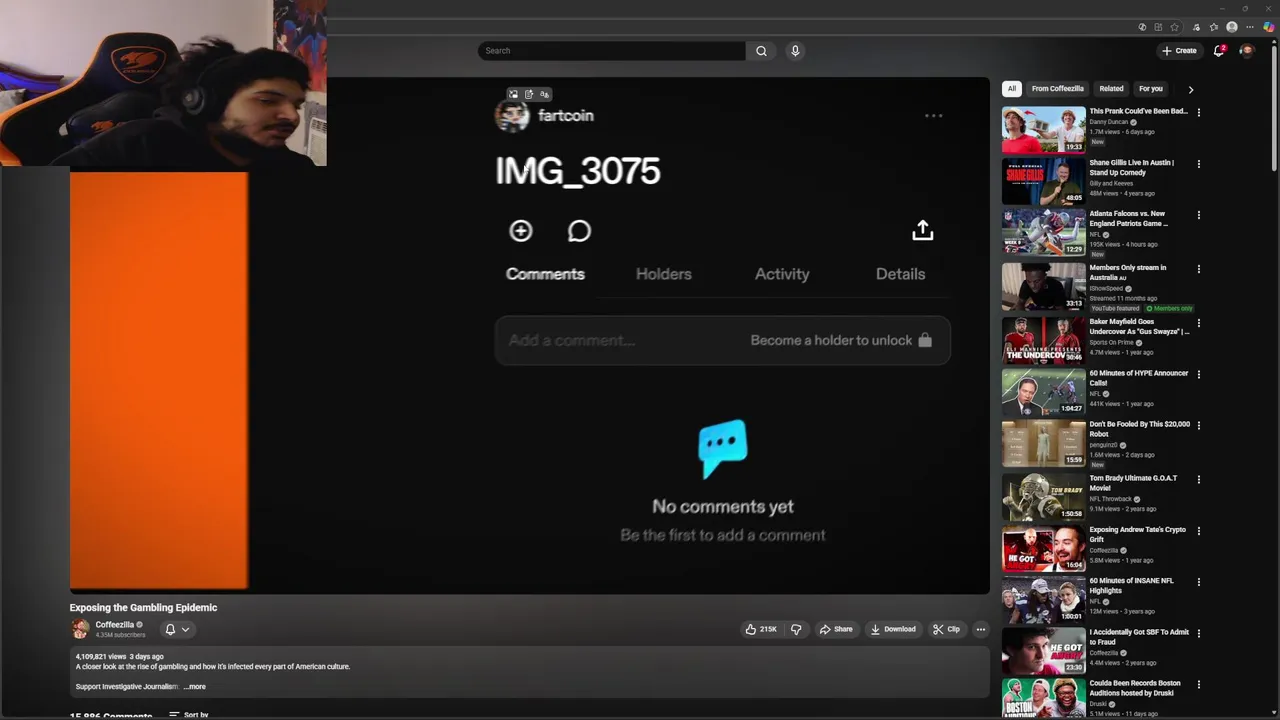The width and height of the screenshot is (1280, 720).
Task: Click the Add a comment field
Action: [x=722, y=340]
